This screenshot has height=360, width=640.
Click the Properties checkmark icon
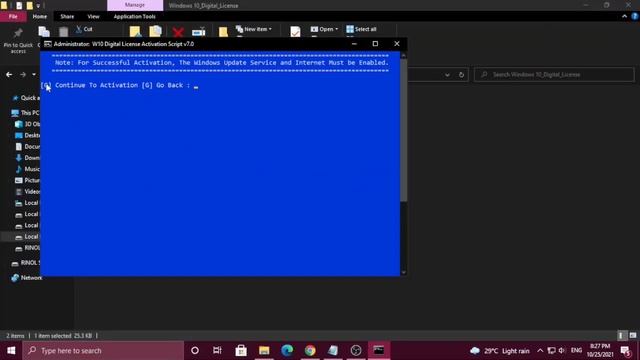pos(295,31)
